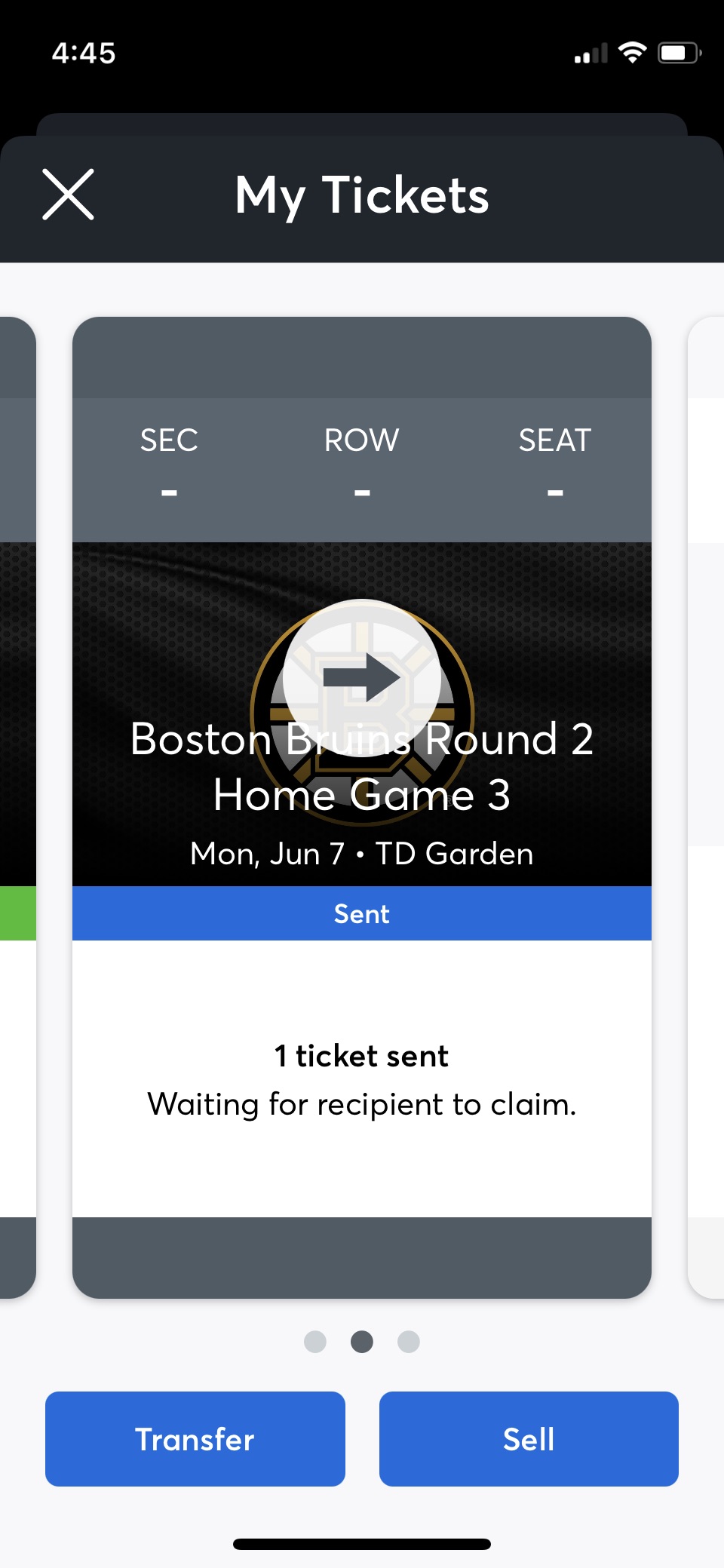Tap the battery indicator icon

[679, 53]
